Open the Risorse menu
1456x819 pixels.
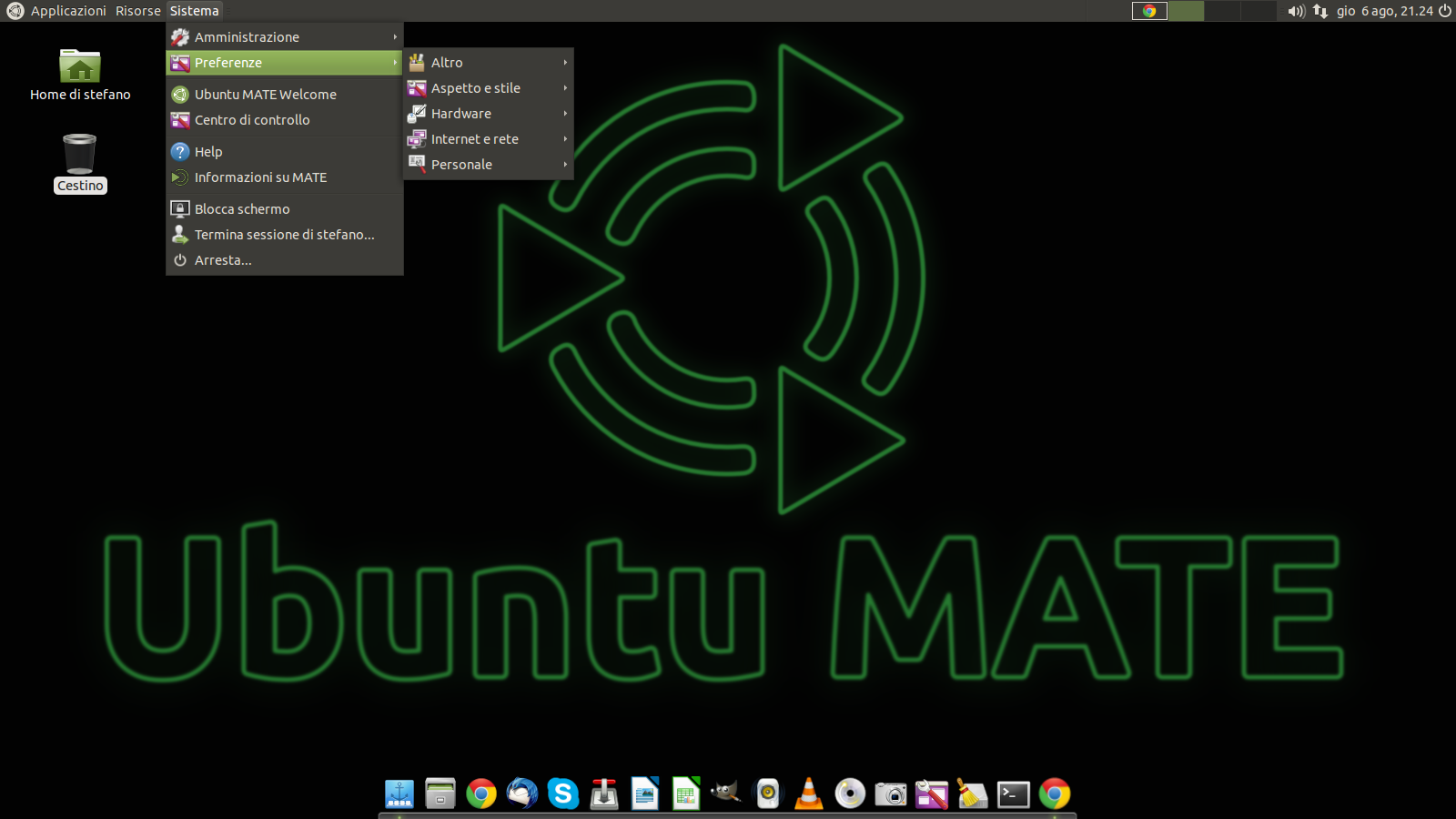coord(138,11)
